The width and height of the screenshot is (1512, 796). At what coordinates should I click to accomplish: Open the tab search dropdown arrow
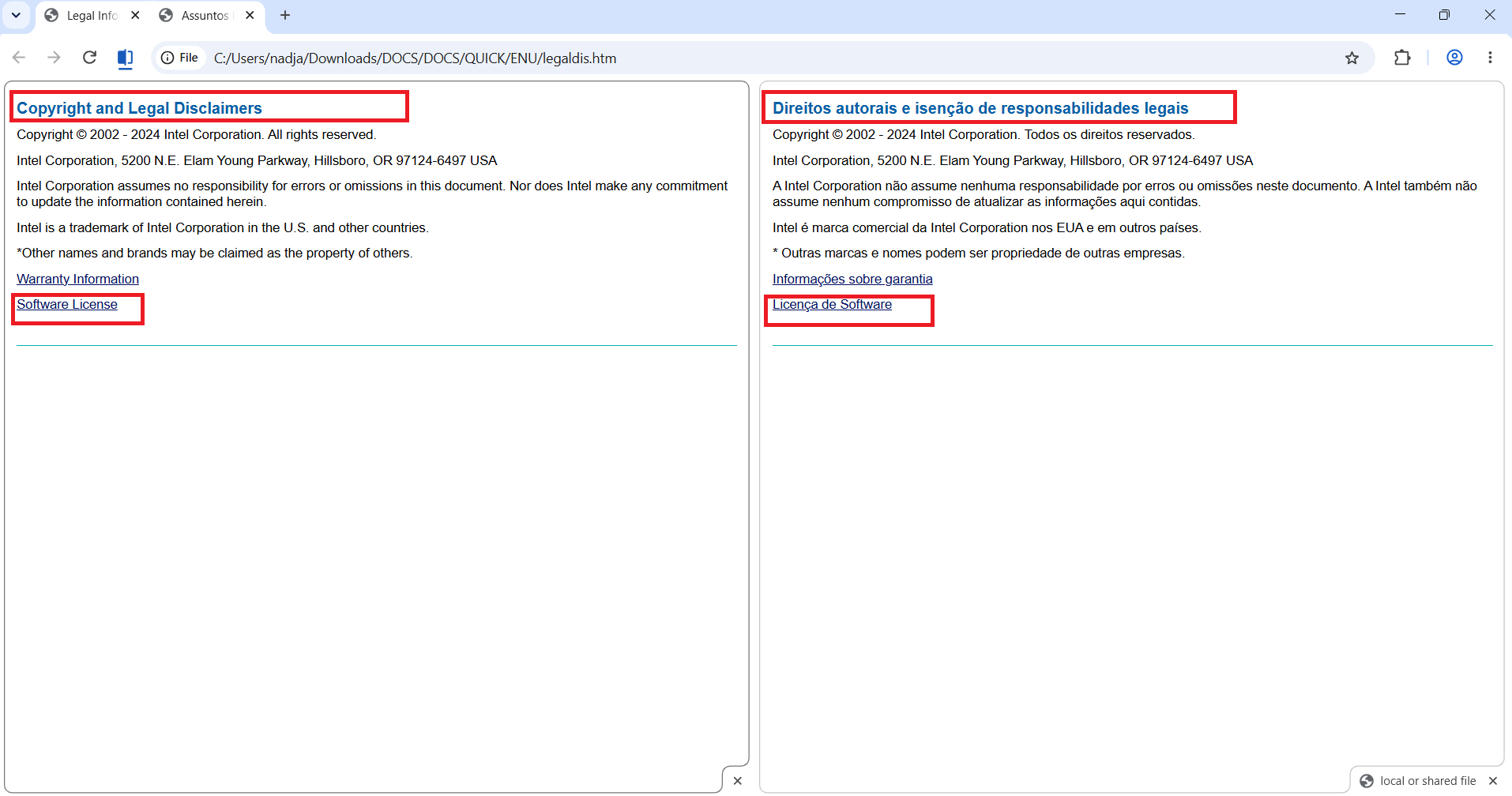coord(16,15)
